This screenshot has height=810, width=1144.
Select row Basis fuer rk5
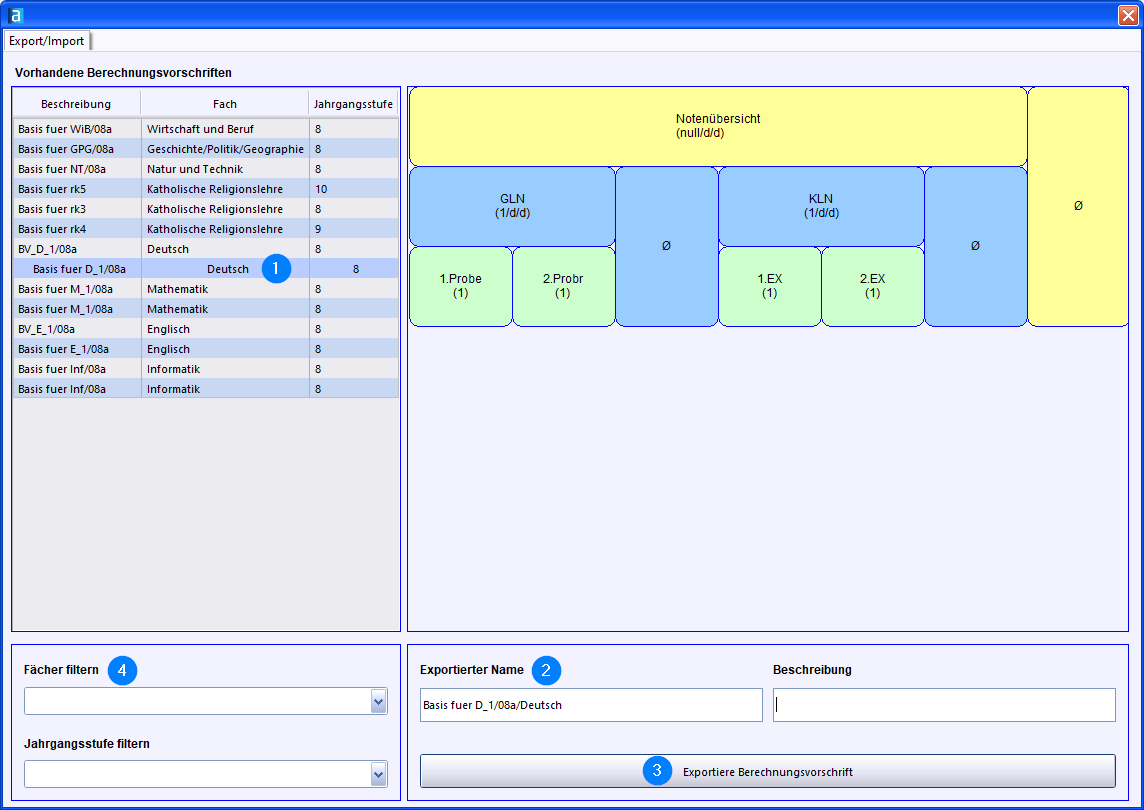point(206,189)
